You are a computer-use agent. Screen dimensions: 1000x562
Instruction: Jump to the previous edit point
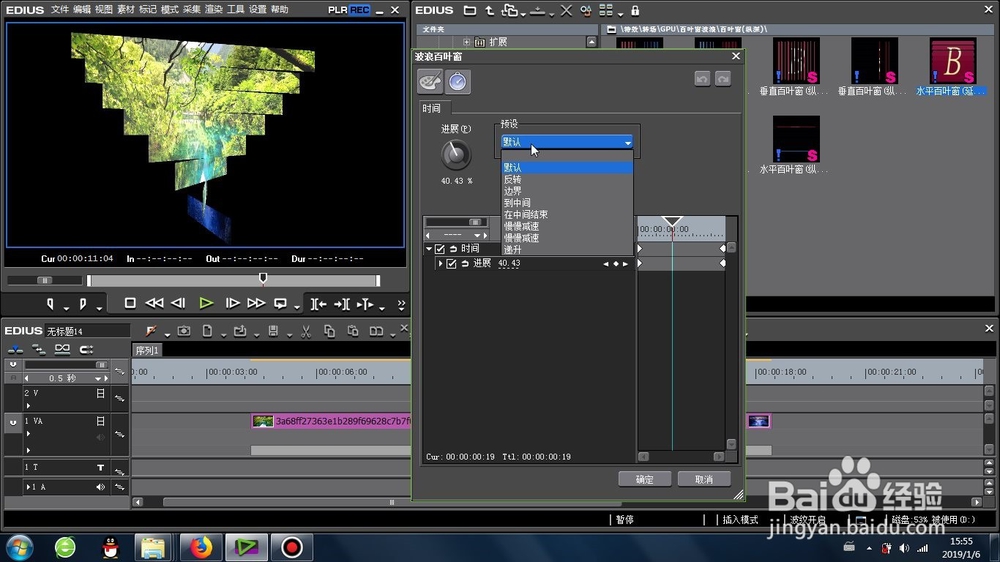click(318, 304)
